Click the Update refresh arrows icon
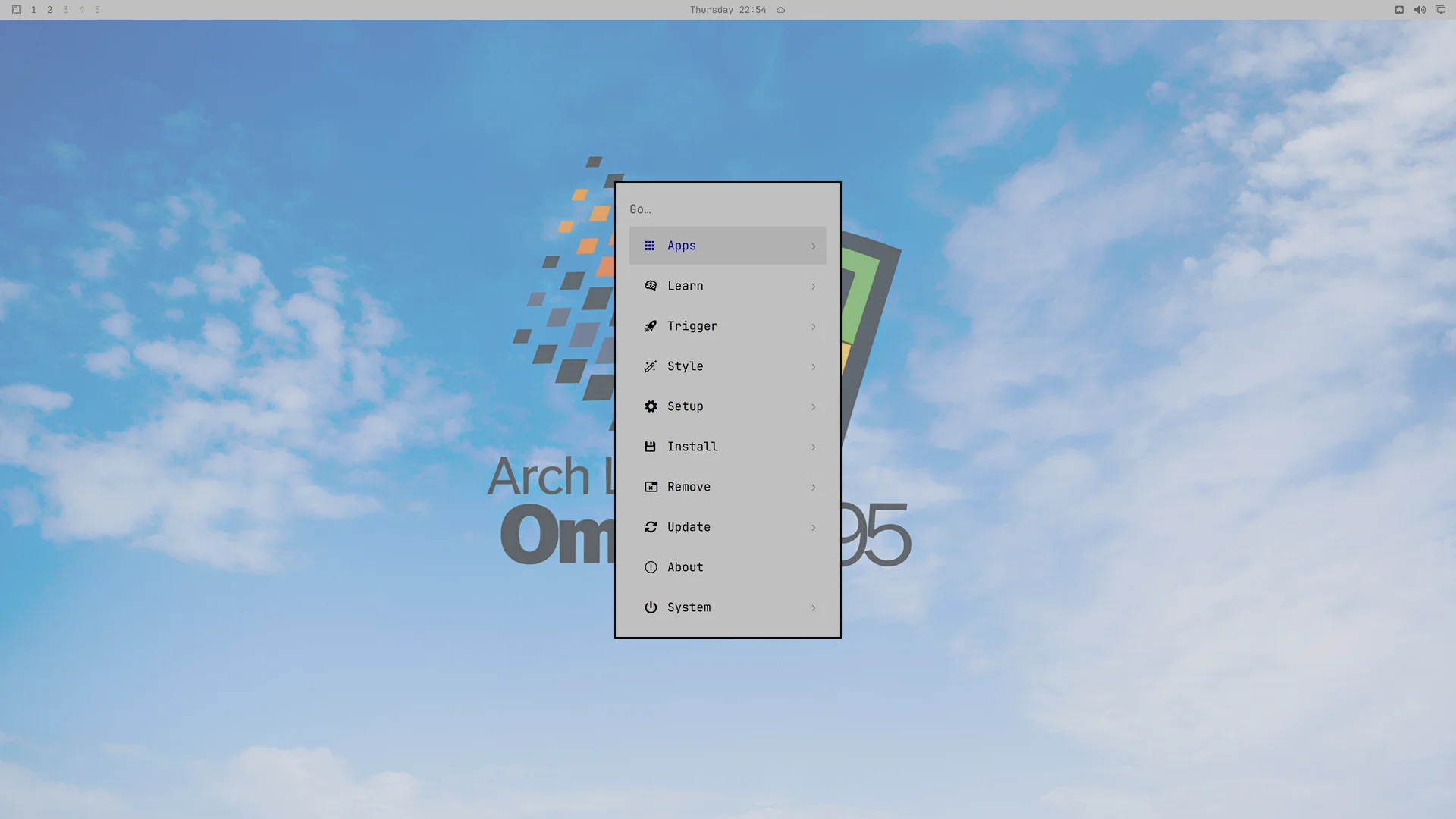The width and height of the screenshot is (1456, 819). click(x=651, y=527)
